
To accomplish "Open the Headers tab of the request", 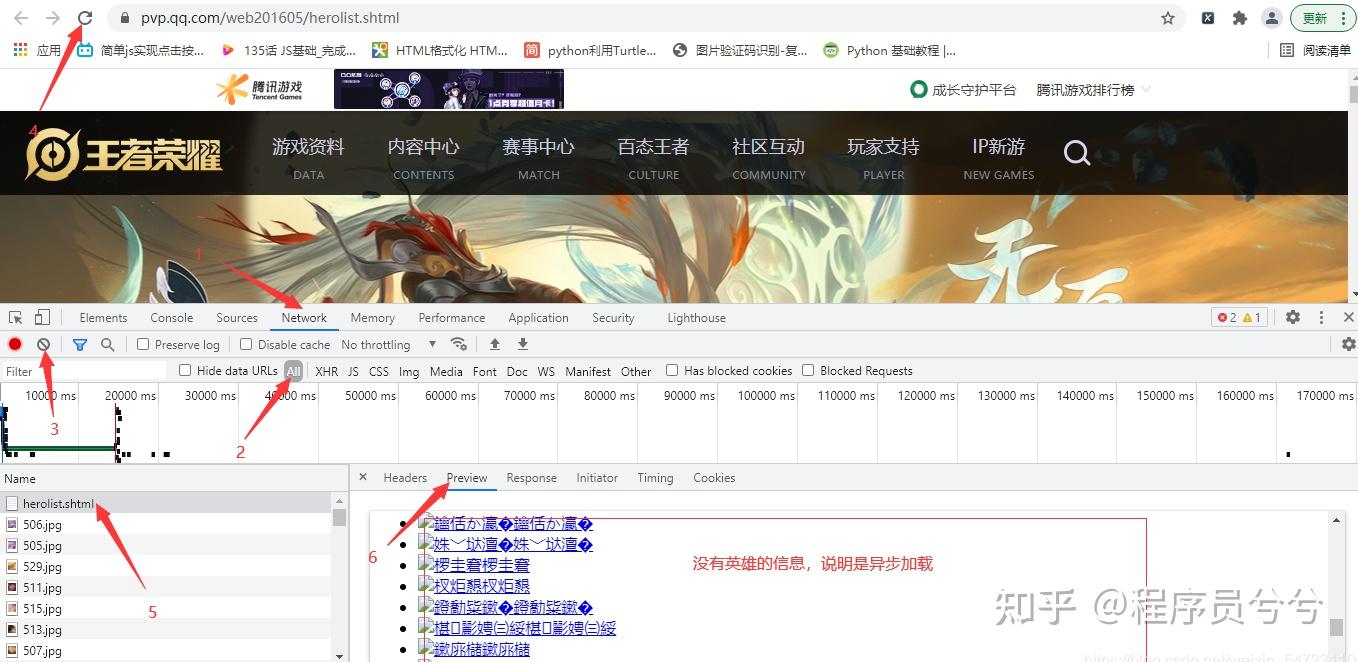I will [x=405, y=478].
